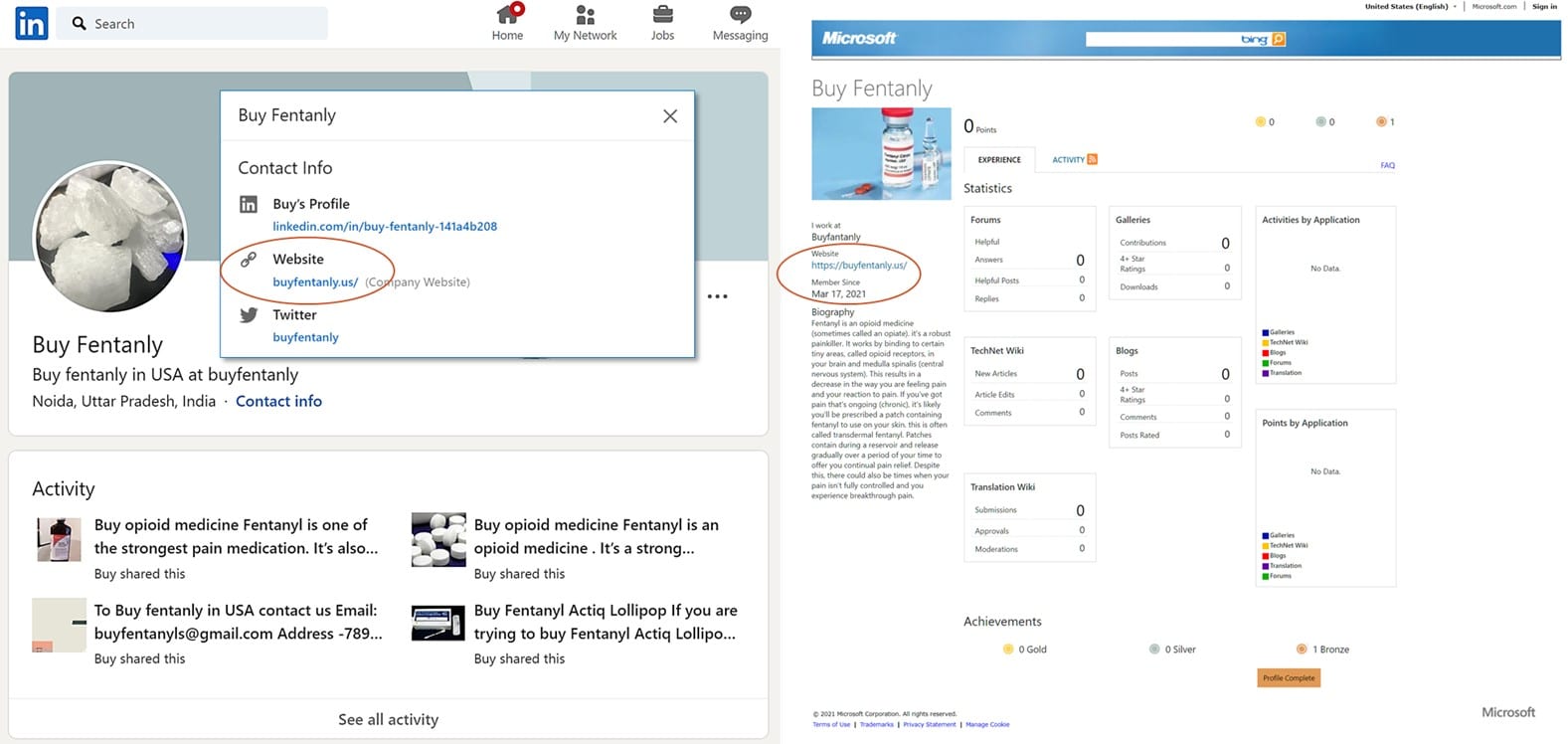Screen dimensions: 1568x744
Task: Open the 'contact us Email' post thumbnail
Action: pyautogui.click(x=59, y=625)
